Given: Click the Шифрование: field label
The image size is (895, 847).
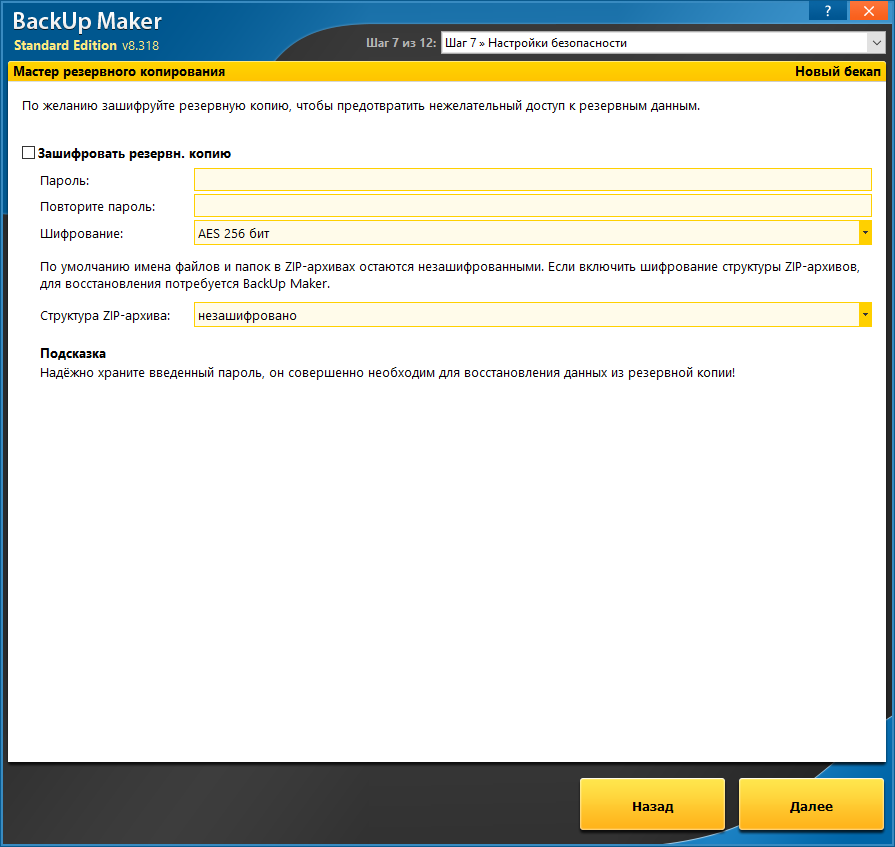Looking at the screenshot, I should [x=82, y=233].
